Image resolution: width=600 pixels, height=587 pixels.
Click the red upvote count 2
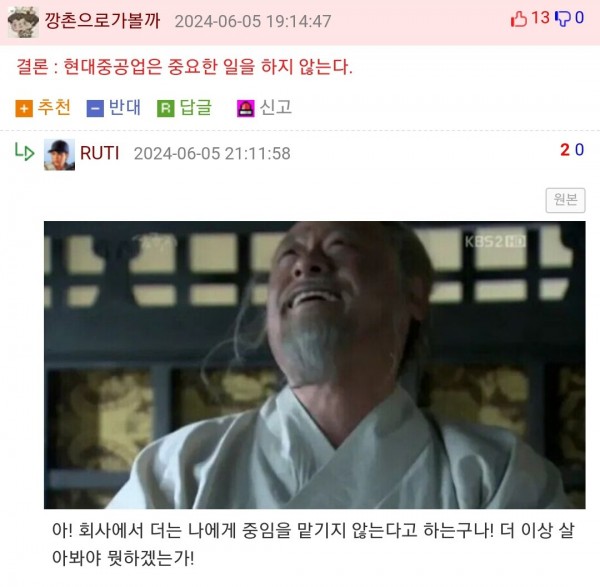[x=565, y=150]
